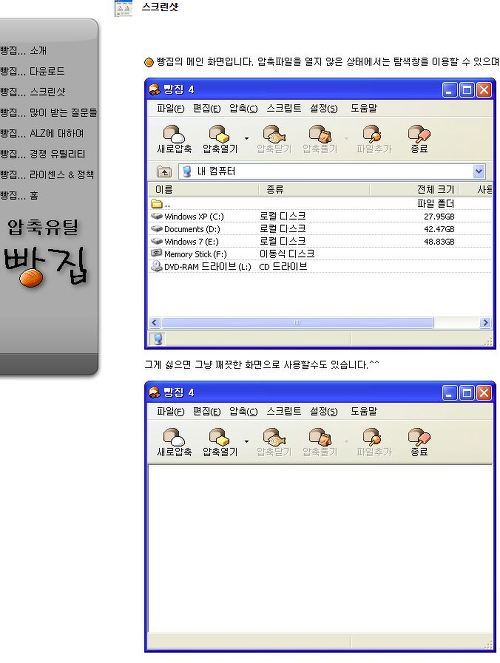Open the arrow next to 압축열기 in empty window
500x663 pixels.
[246, 441]
